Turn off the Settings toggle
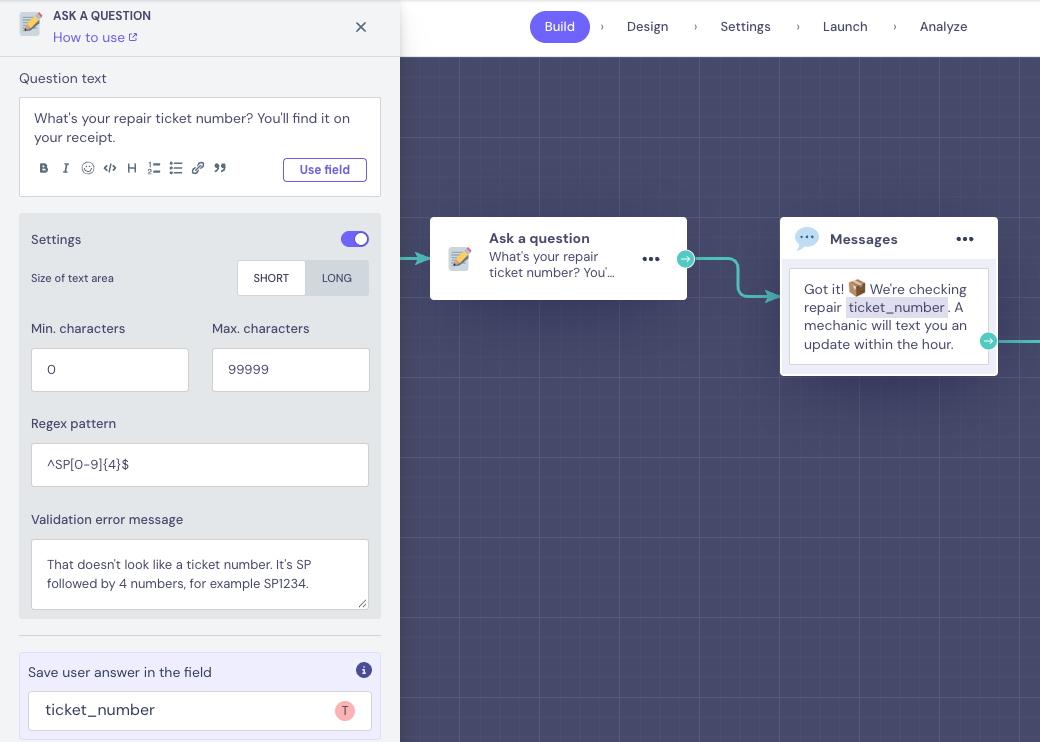1040x742 pixels. pos(355,239)
